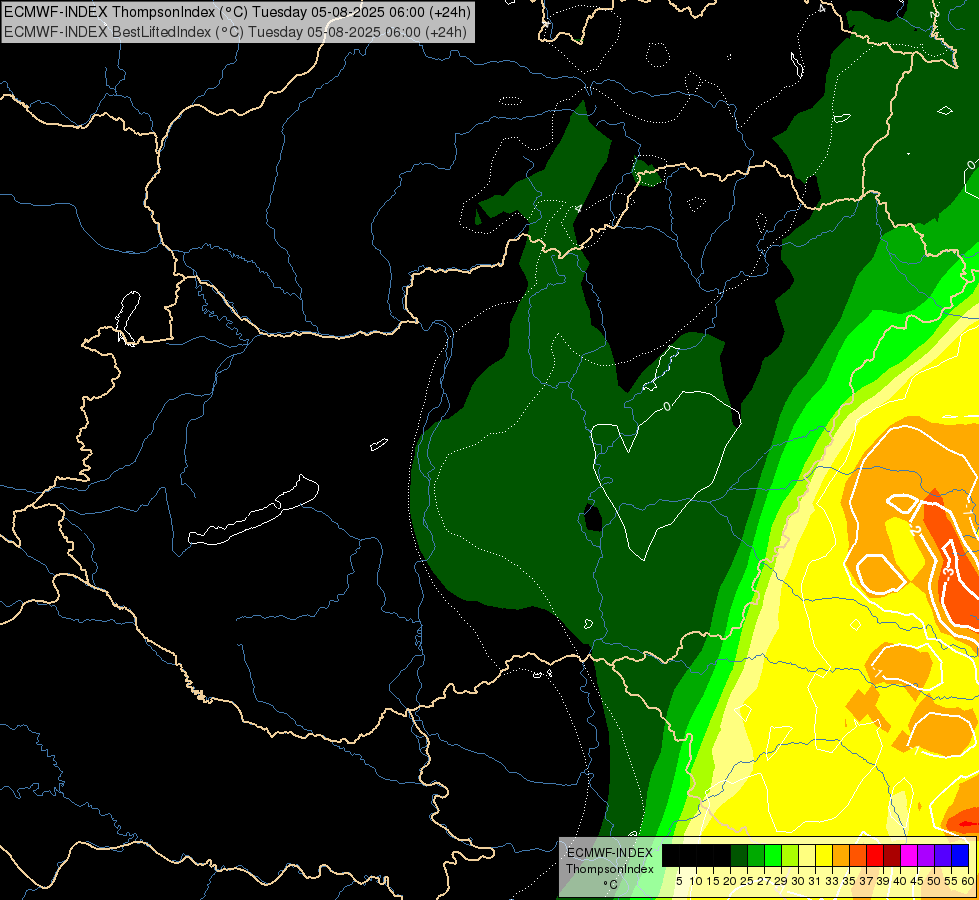Click the legend value label 10
This screenshot has height=900, width=979.
[x=696, y=881]
